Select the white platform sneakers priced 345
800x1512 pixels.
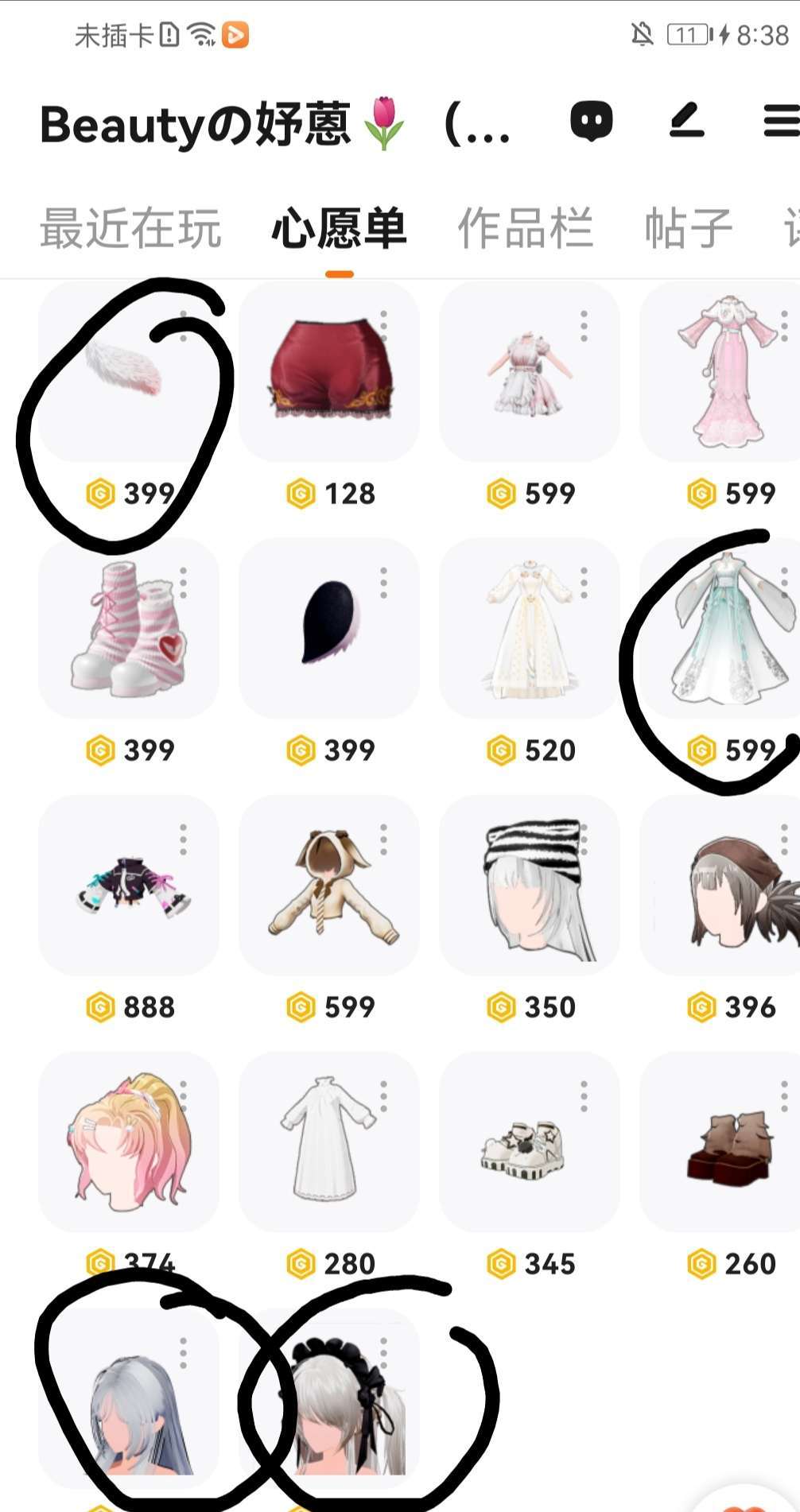point(530,1142)
